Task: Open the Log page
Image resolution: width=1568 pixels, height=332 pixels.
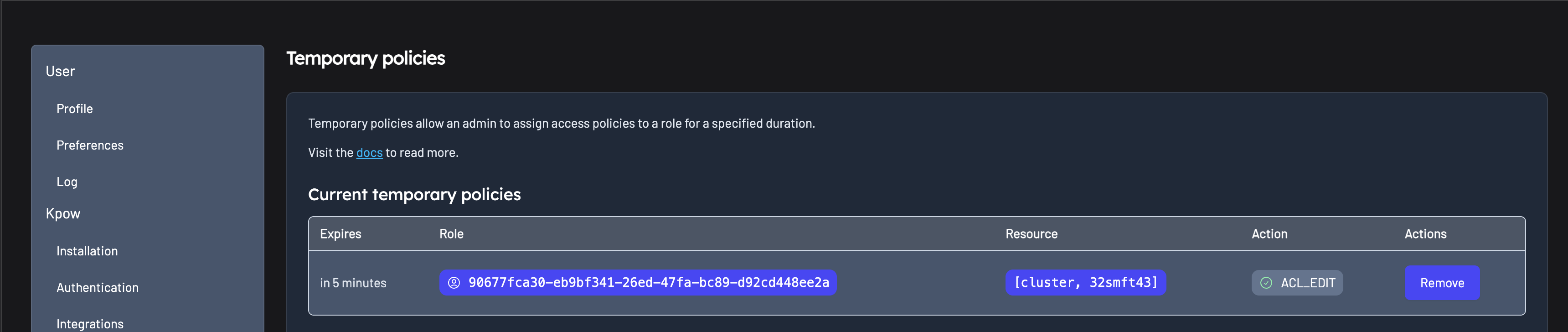Action: [67, 182]
